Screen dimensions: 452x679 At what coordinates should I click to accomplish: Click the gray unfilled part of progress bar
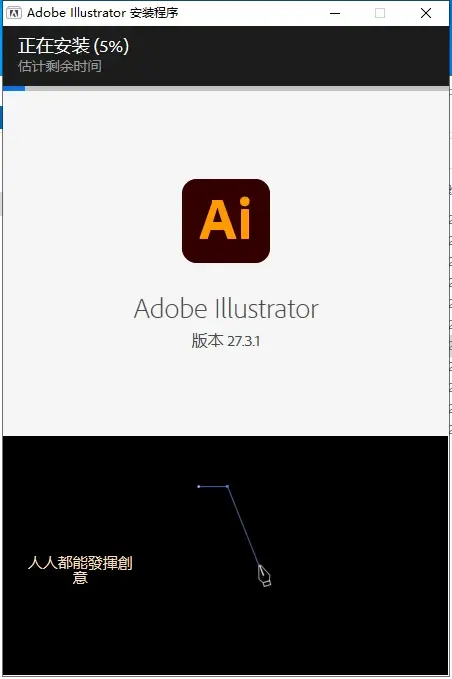237,88
